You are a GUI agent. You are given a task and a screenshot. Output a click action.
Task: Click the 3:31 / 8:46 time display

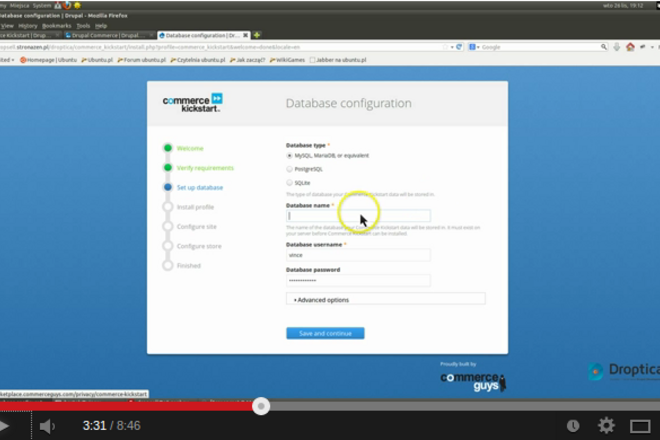112,426
